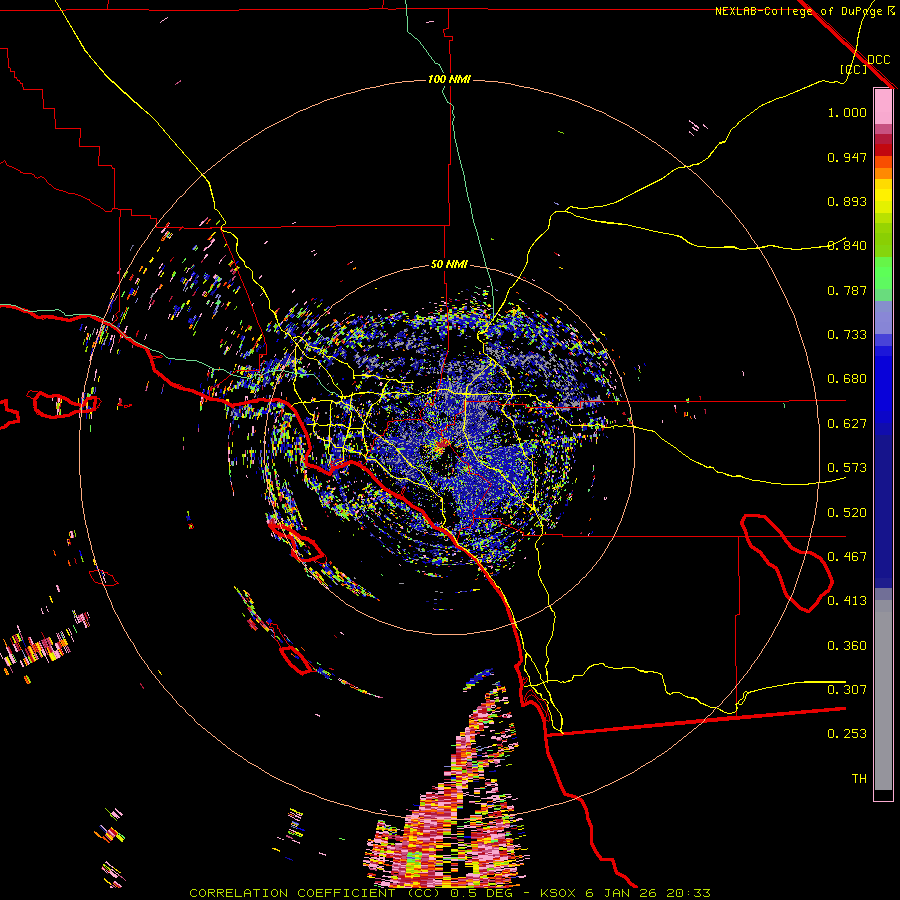The image size is (900, 900).
Task: Click the 0.733 legend value
Action: [847, 335]
